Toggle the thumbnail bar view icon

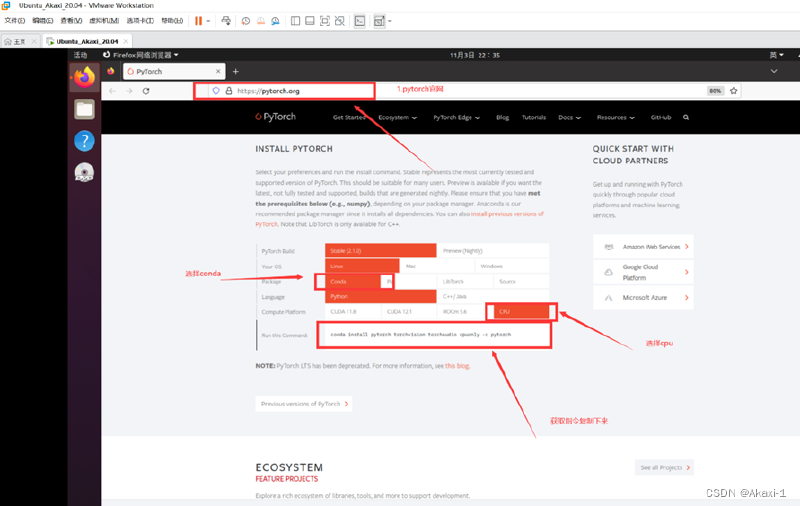310,21
